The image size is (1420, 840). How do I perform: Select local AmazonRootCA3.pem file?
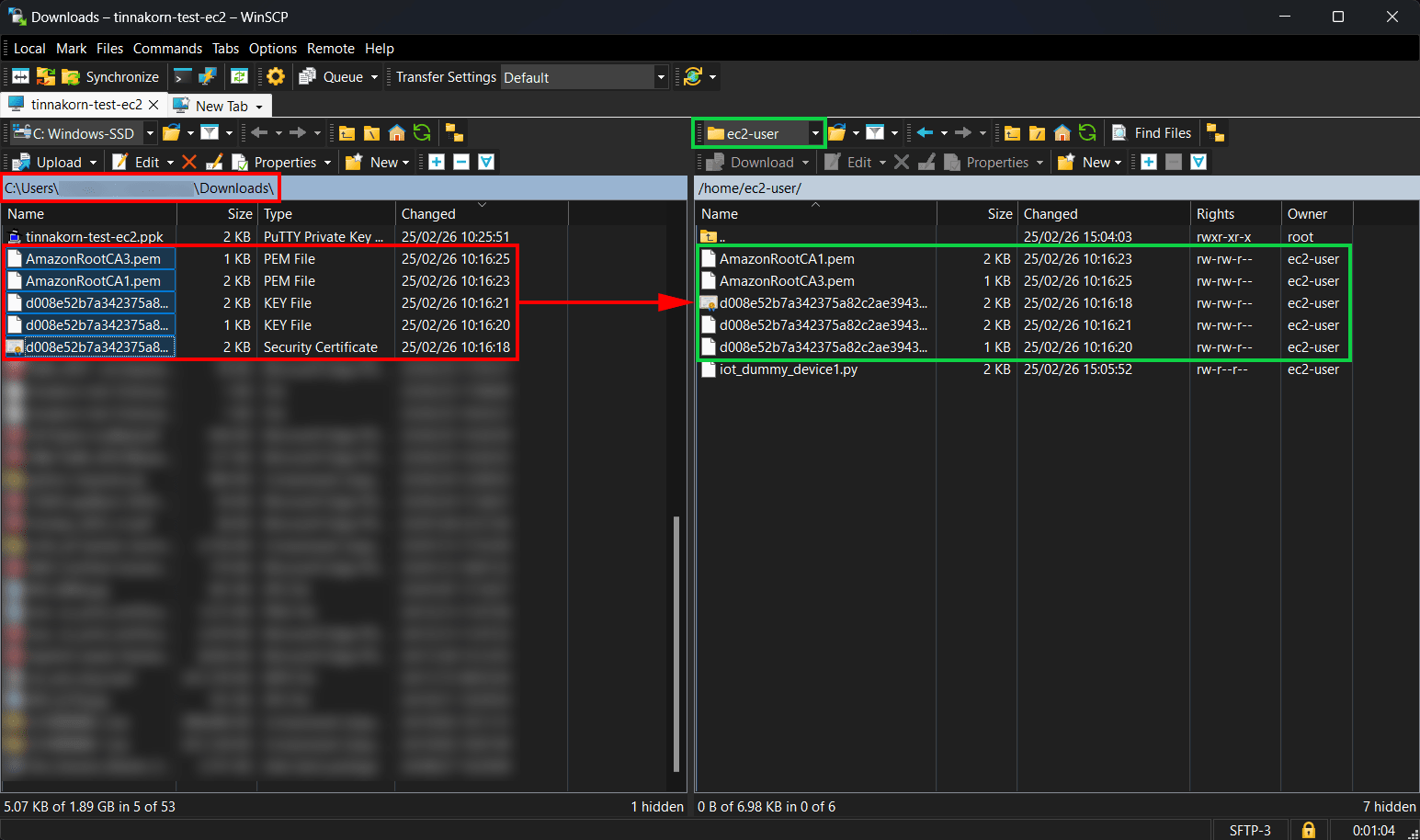click(x=93, y=259)
